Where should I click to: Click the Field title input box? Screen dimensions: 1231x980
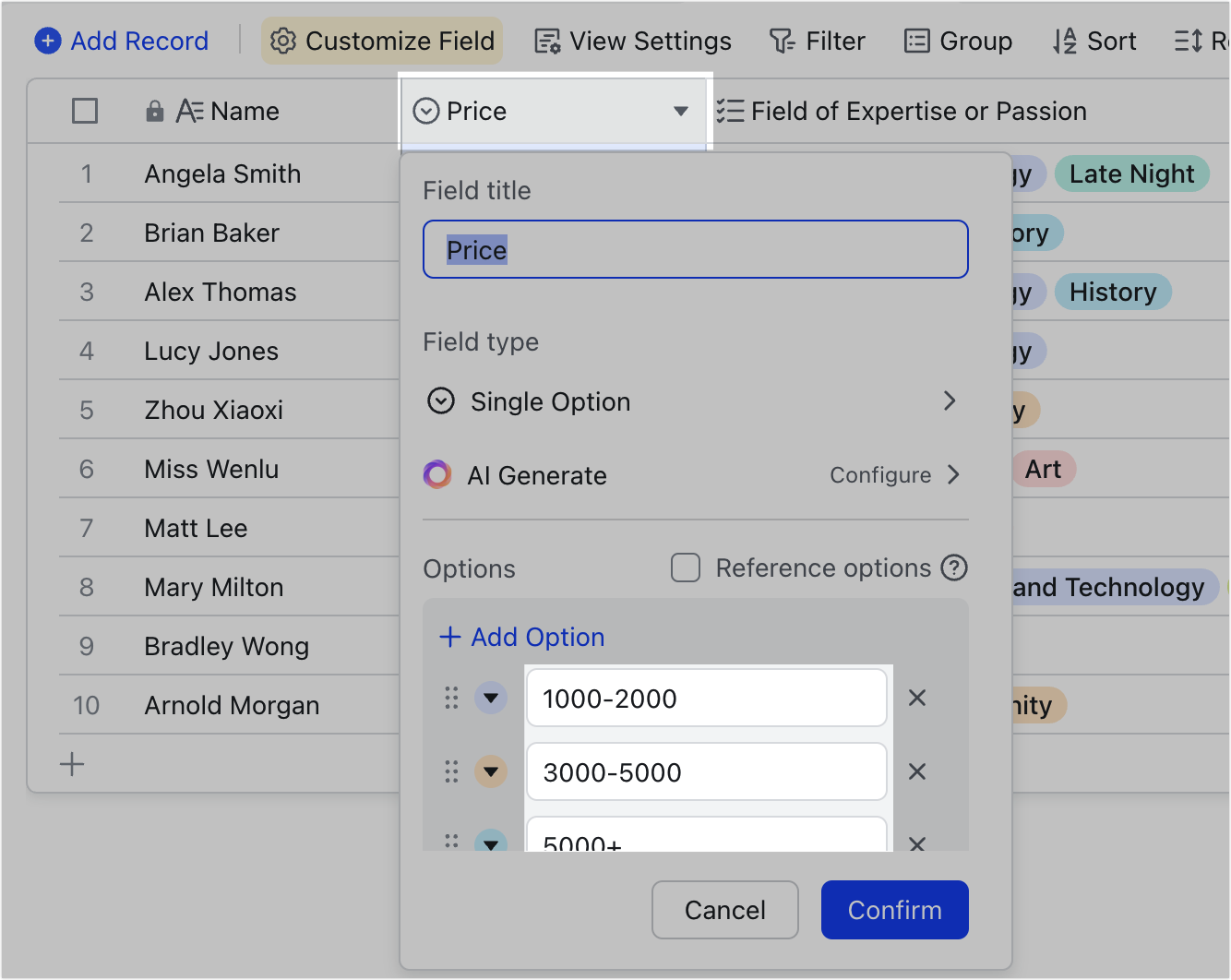pyautogui.click(x=696, y=249)
